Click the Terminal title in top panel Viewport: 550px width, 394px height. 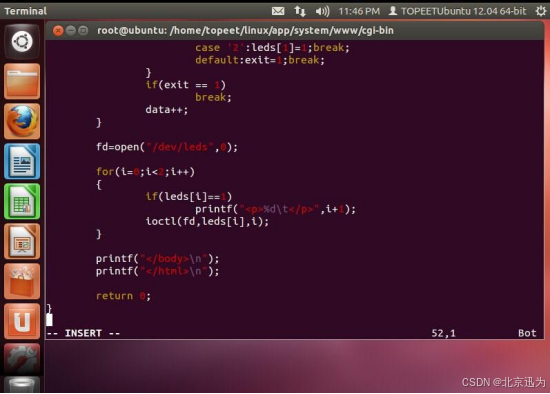(25, 11)
